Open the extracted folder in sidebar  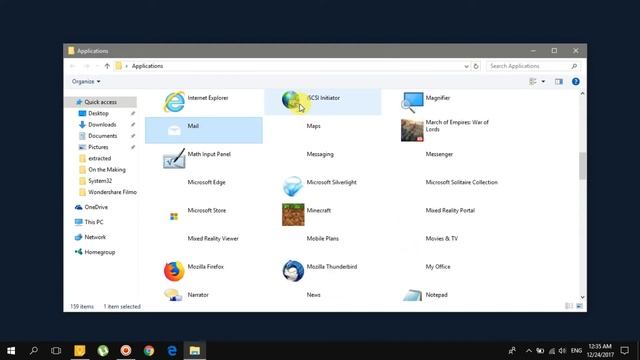(100, 158)
